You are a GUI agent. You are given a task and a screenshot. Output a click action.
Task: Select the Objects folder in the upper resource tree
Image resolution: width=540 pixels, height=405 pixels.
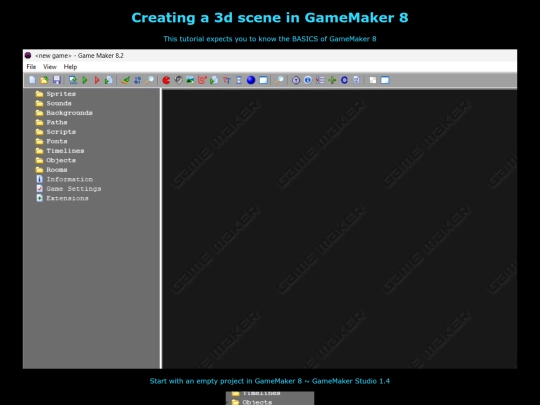(61, 160)
